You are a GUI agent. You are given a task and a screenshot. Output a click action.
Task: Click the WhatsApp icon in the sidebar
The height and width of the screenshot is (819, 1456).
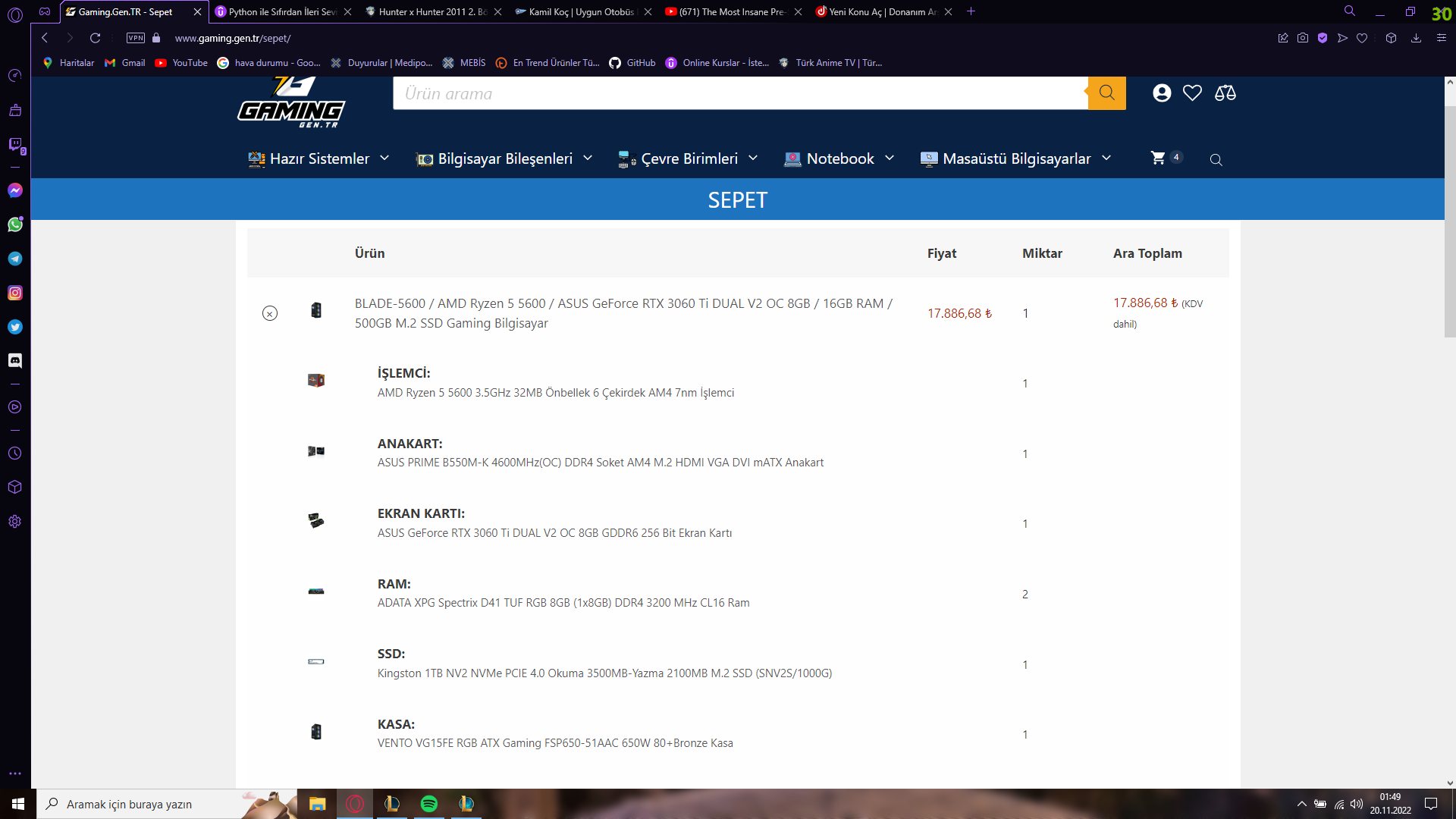point(15,224)
